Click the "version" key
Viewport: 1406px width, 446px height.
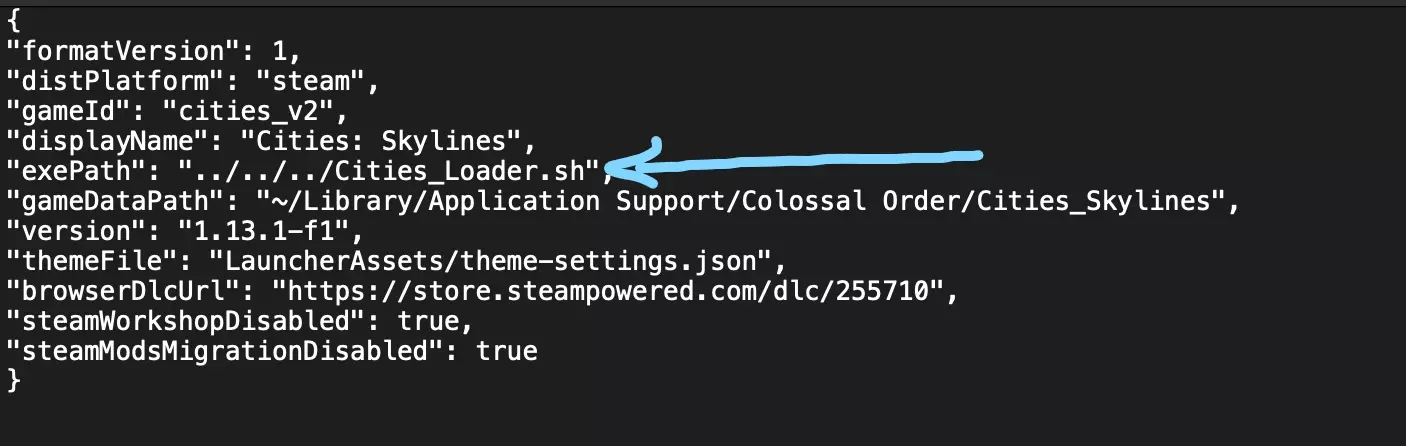tap(78, 230)
